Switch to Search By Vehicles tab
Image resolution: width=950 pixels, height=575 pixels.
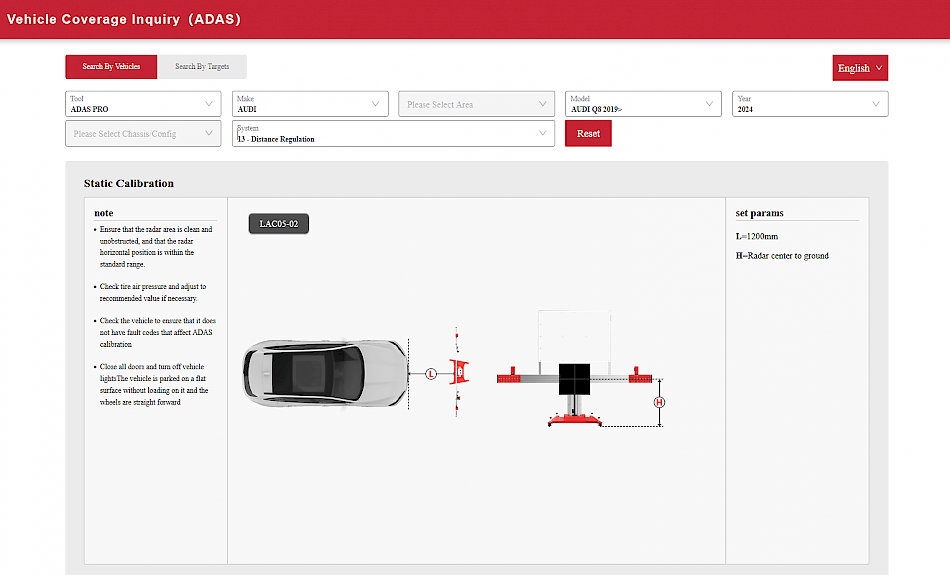111,67
